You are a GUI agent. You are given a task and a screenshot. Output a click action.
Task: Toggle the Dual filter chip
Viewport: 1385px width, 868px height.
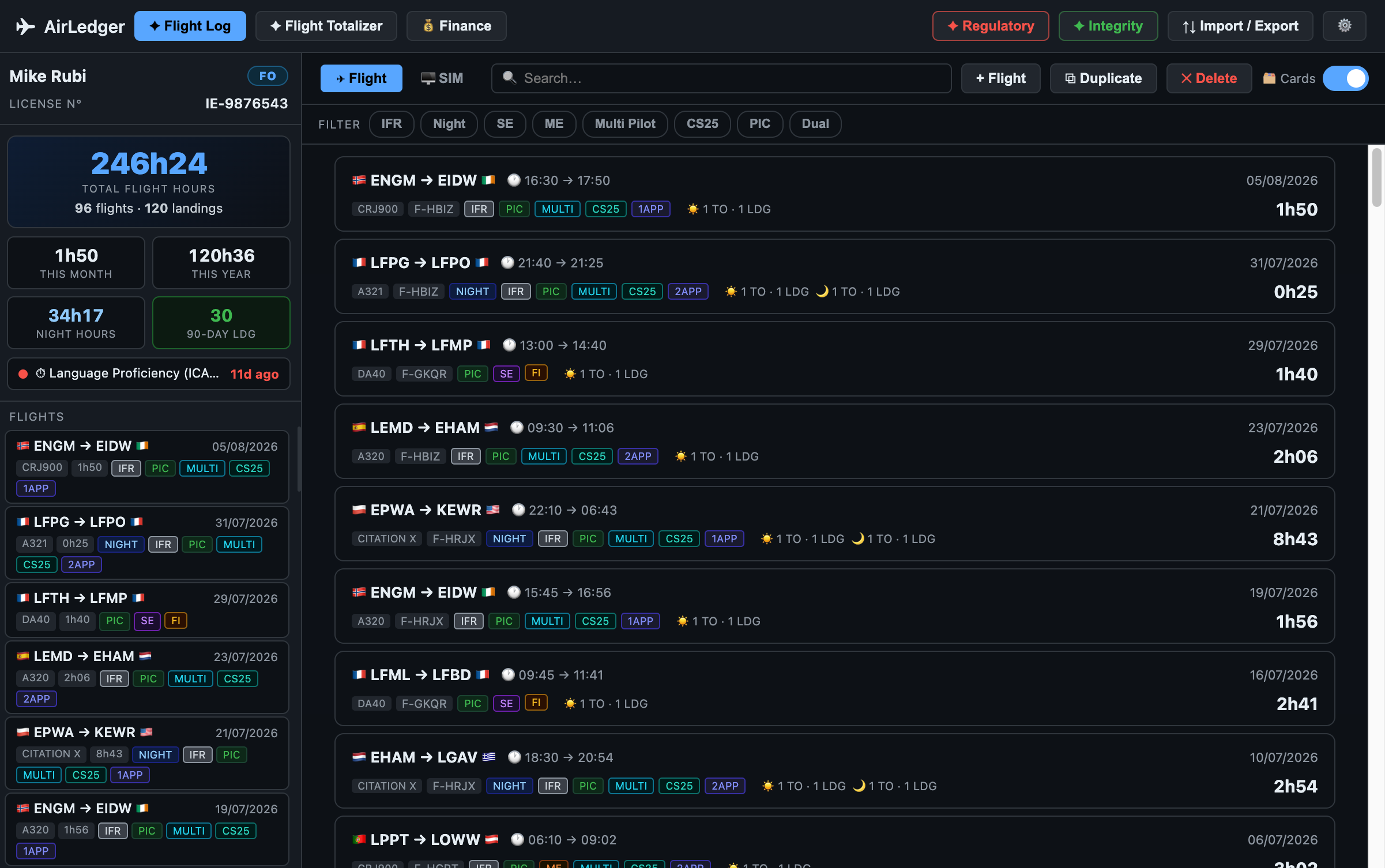815,124
